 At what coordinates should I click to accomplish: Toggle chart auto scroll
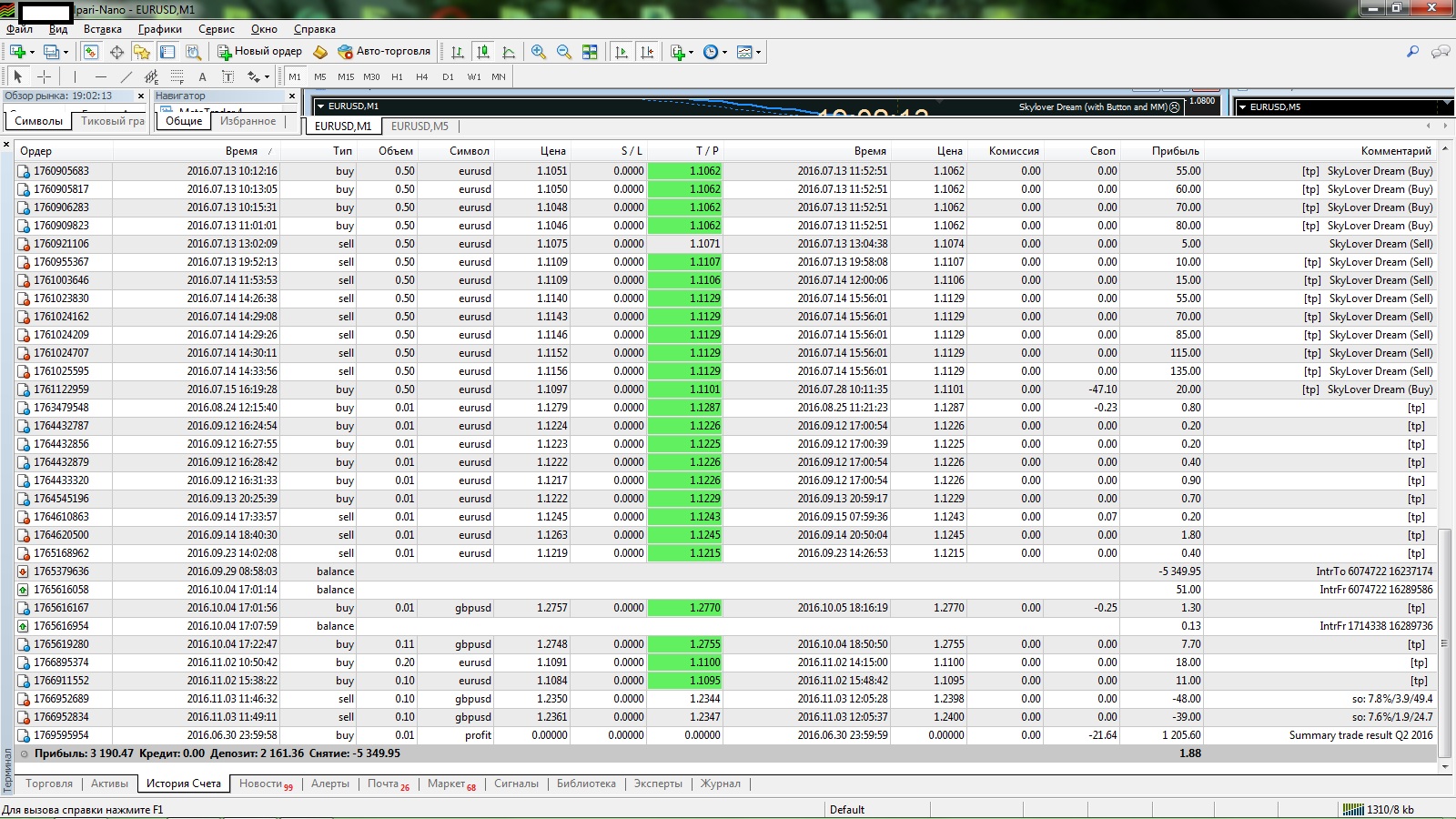click(x=622, y=52)
